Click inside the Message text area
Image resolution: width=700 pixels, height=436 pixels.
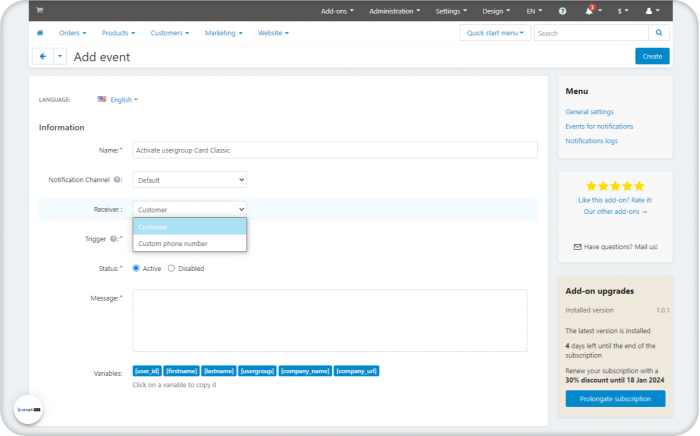pyautogui.click(x=329, y=320)
